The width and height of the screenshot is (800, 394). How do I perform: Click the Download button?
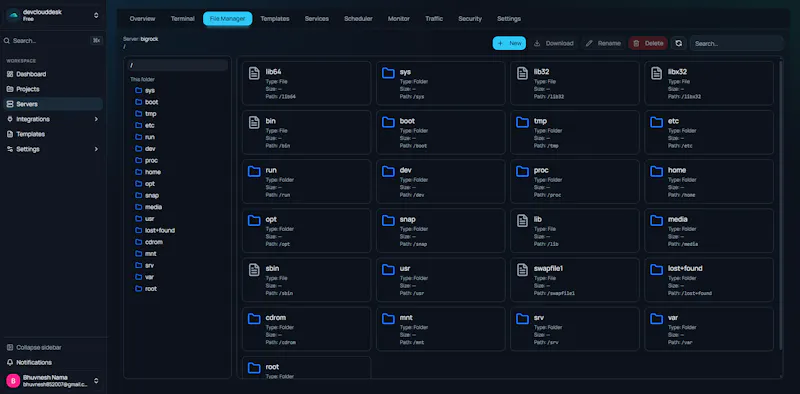(554, 43)
